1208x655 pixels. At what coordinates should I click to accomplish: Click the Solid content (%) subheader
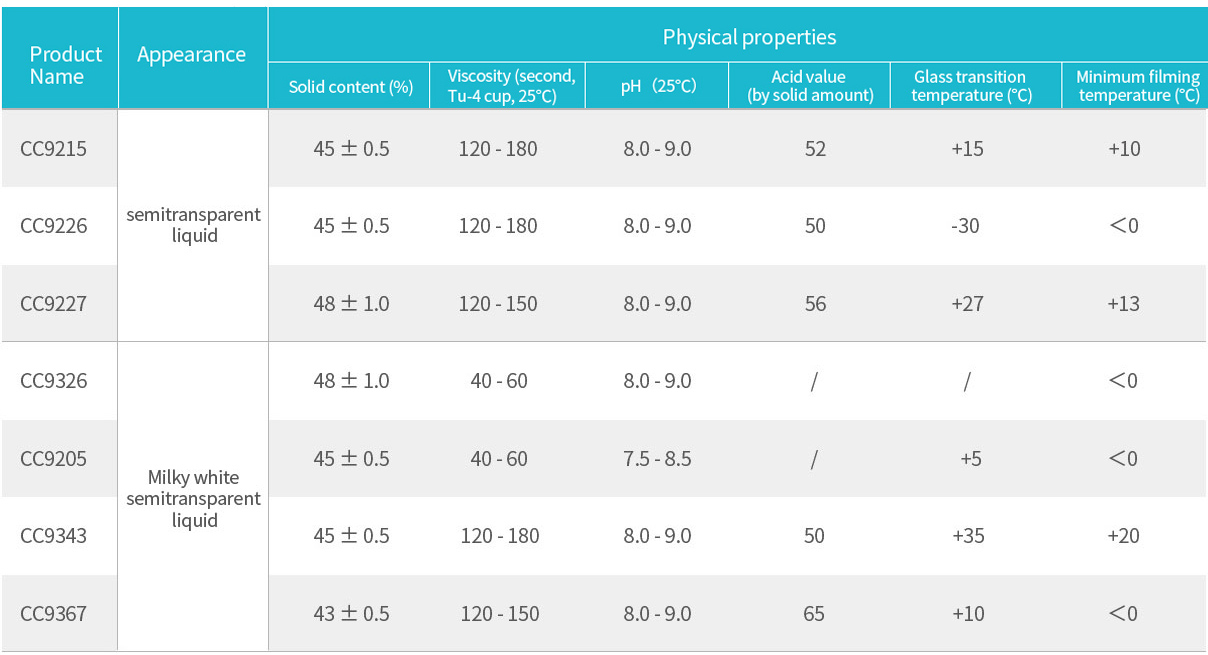point(351,87)
